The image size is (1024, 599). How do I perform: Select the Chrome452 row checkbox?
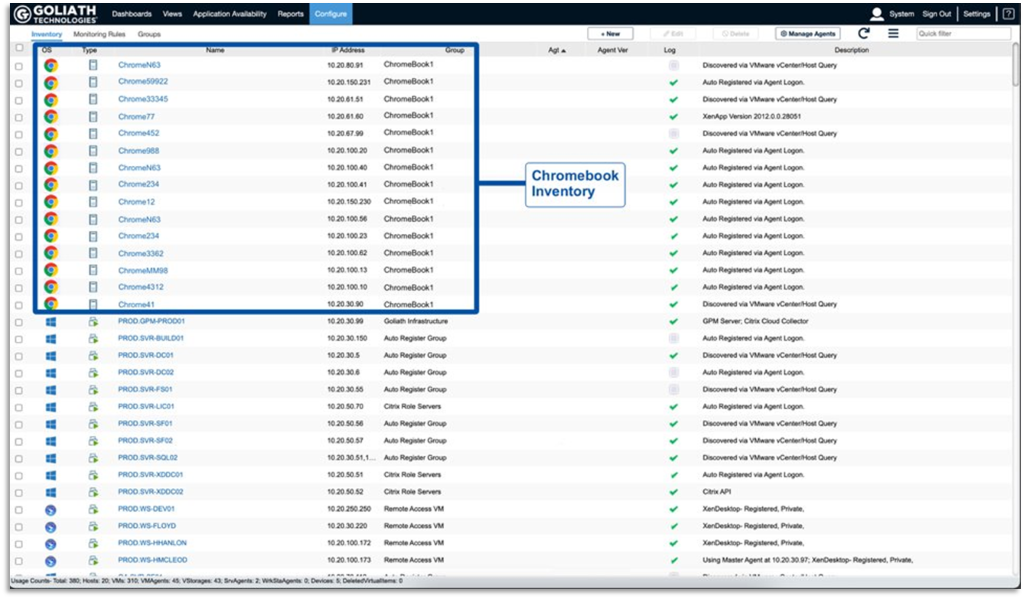coord(19,134)
